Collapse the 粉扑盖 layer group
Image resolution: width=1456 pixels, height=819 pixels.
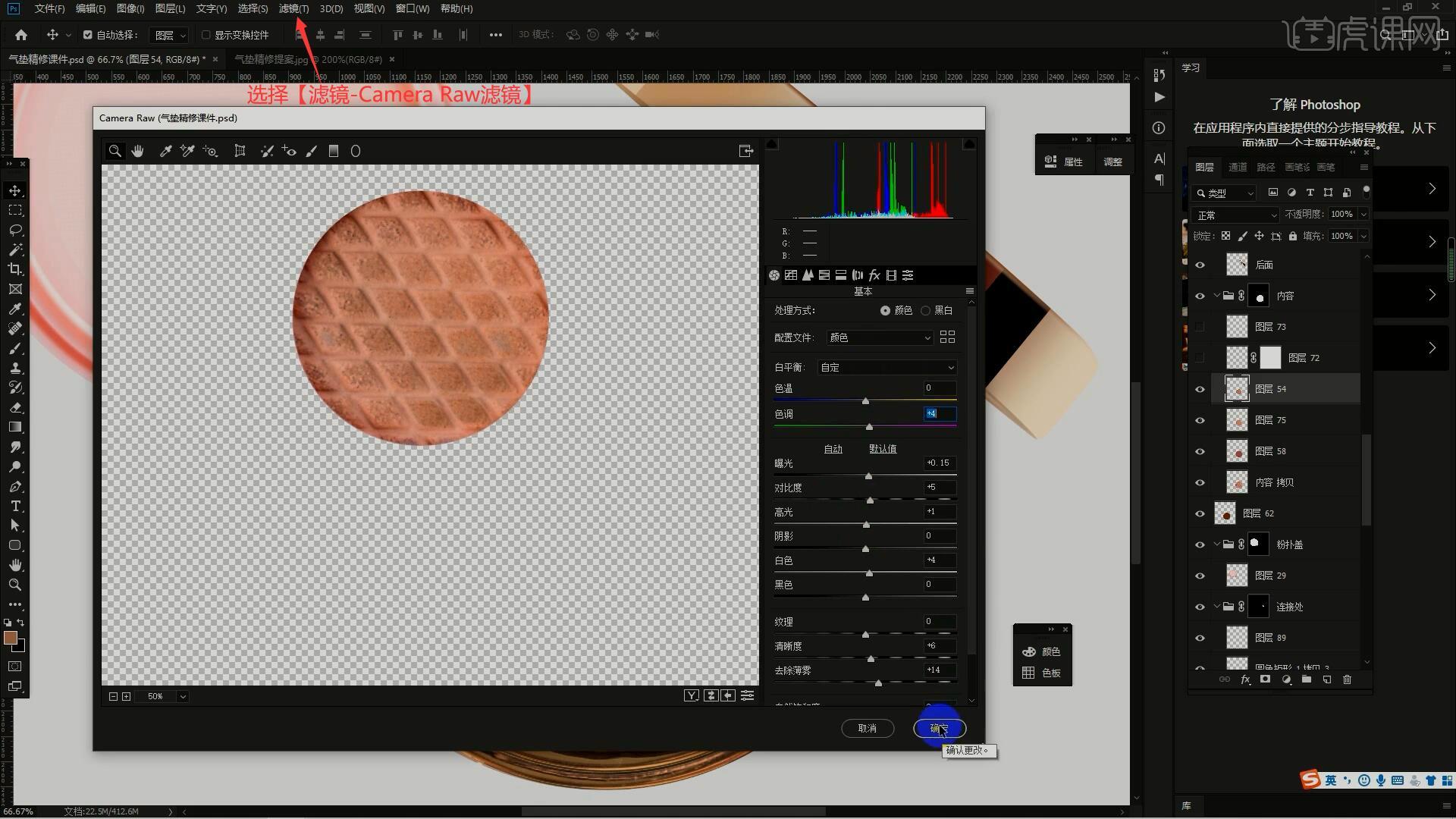(1217, 544)
